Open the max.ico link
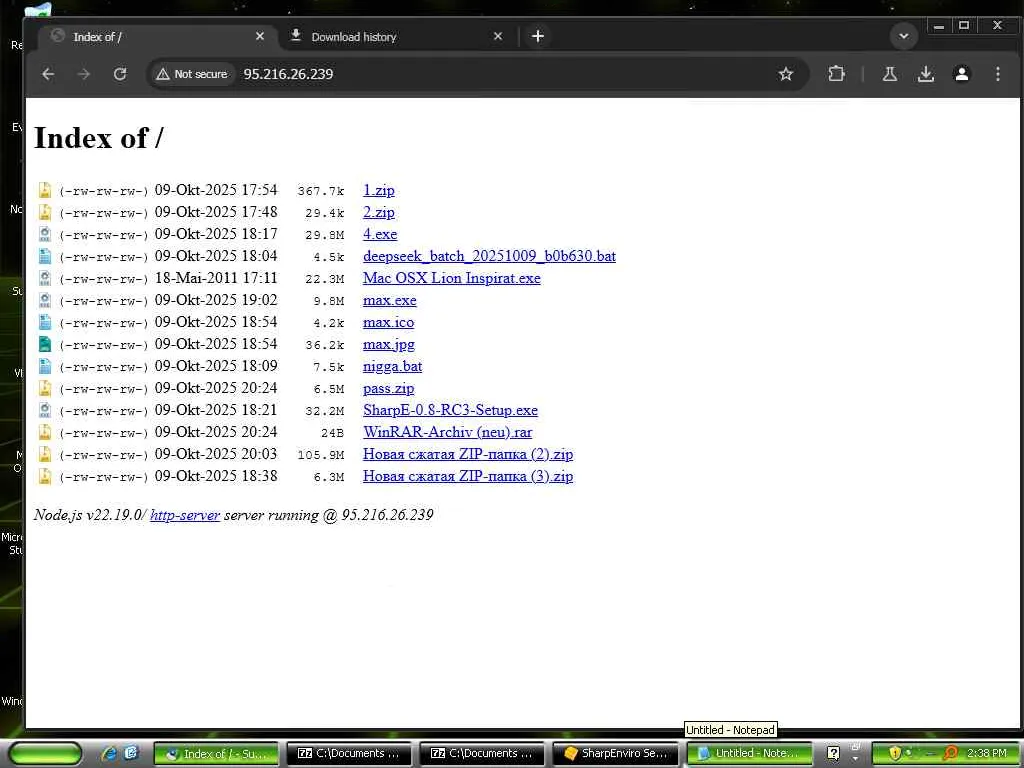 pyautogui.click(x=389, y=322)
